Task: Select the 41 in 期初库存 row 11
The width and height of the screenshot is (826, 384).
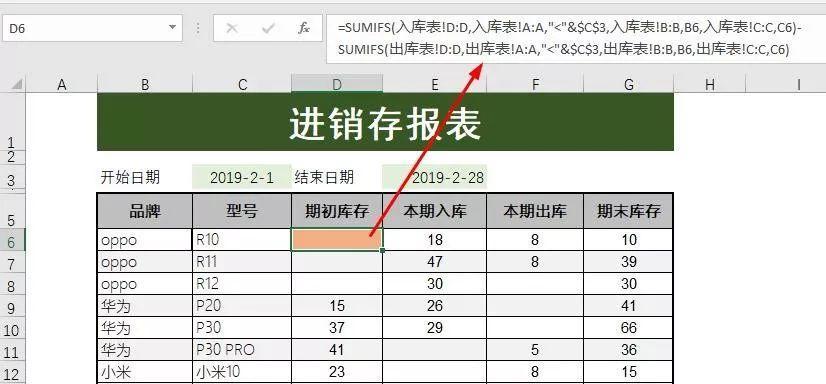Action: coord(337,350)
